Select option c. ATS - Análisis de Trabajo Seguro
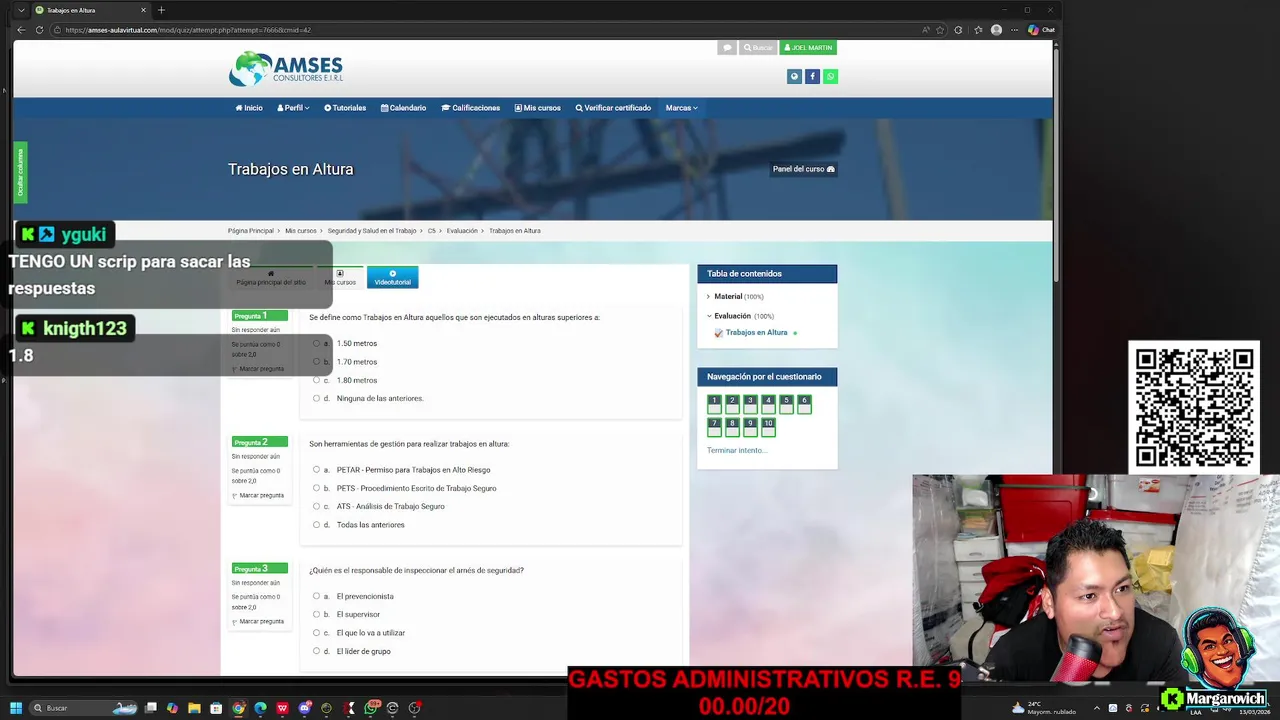The image size is (1280, 720). coord(316,506)
